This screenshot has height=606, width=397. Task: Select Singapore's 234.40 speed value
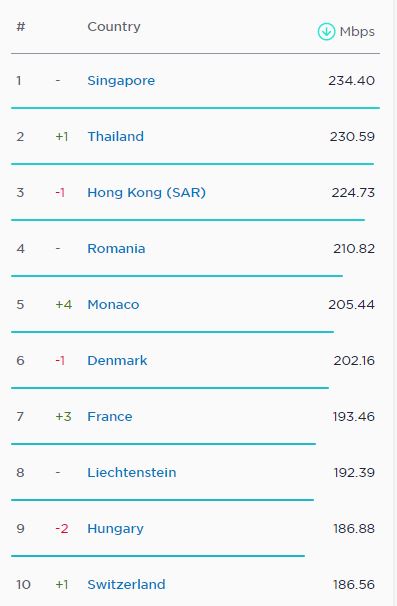351,81
